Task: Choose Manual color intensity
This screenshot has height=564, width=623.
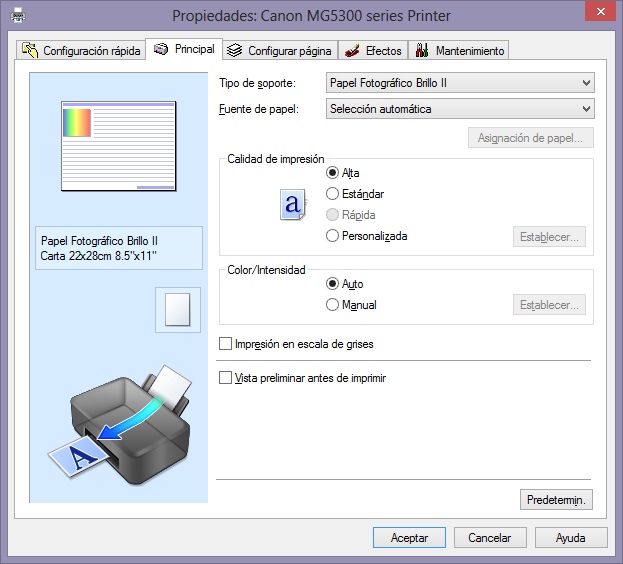Action: pos(333,305)
